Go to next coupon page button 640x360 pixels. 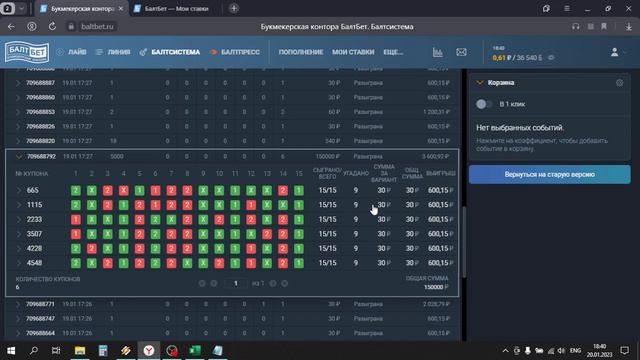(273, 283)
